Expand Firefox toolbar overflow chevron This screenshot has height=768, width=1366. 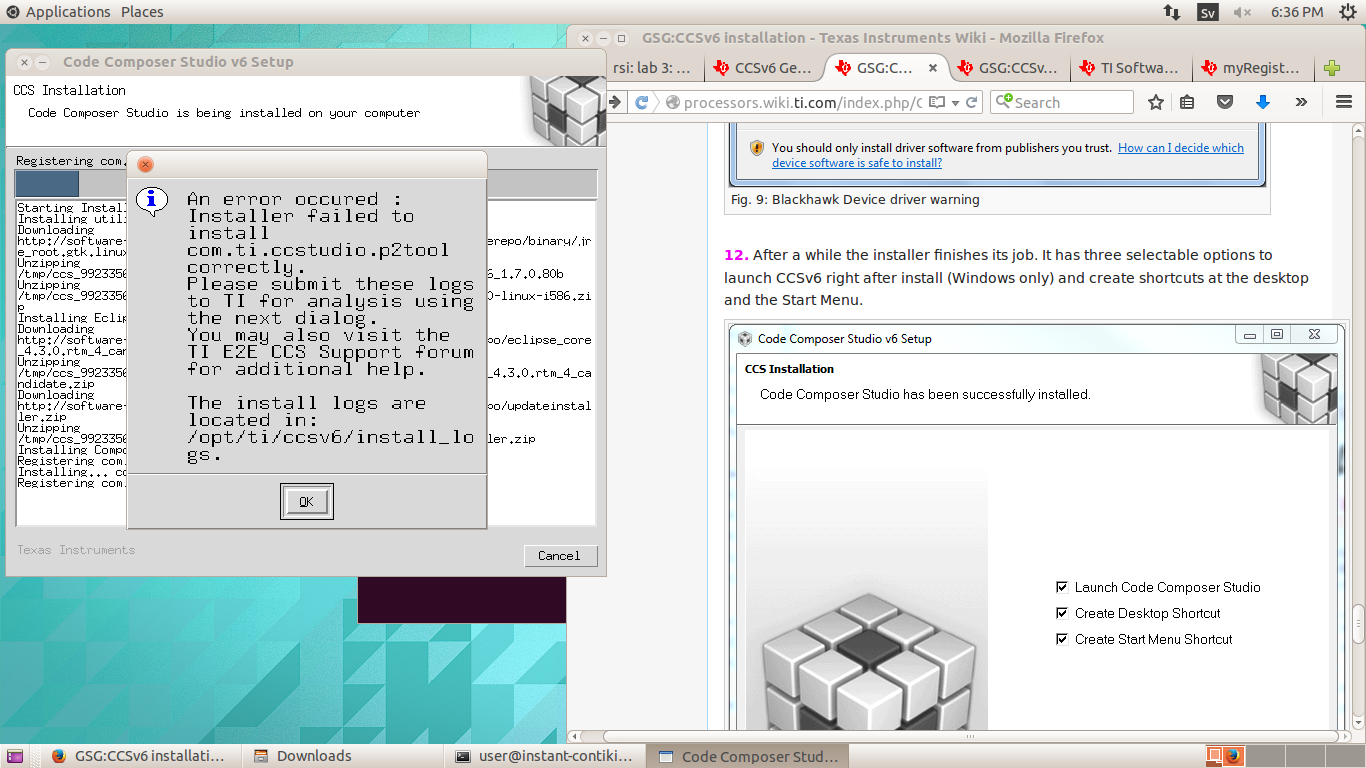click(x=1301, y=102)
